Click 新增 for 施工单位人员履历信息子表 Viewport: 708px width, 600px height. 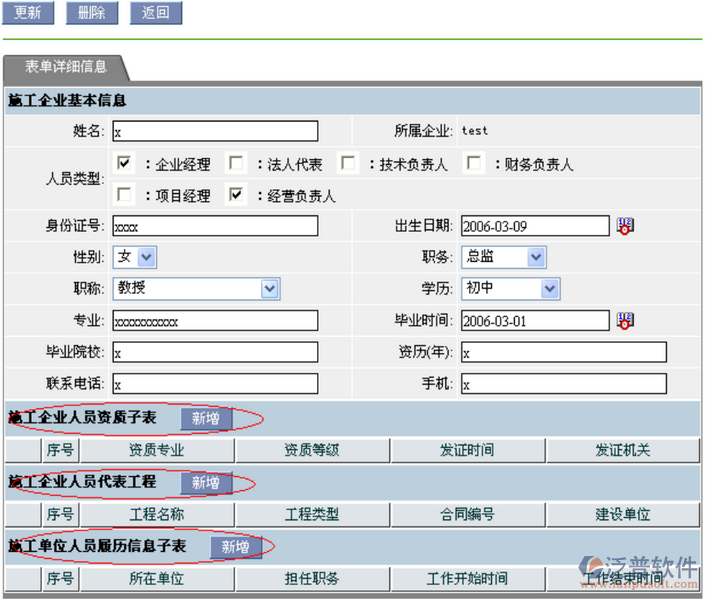pyautogui.click(x=235, y=547)
